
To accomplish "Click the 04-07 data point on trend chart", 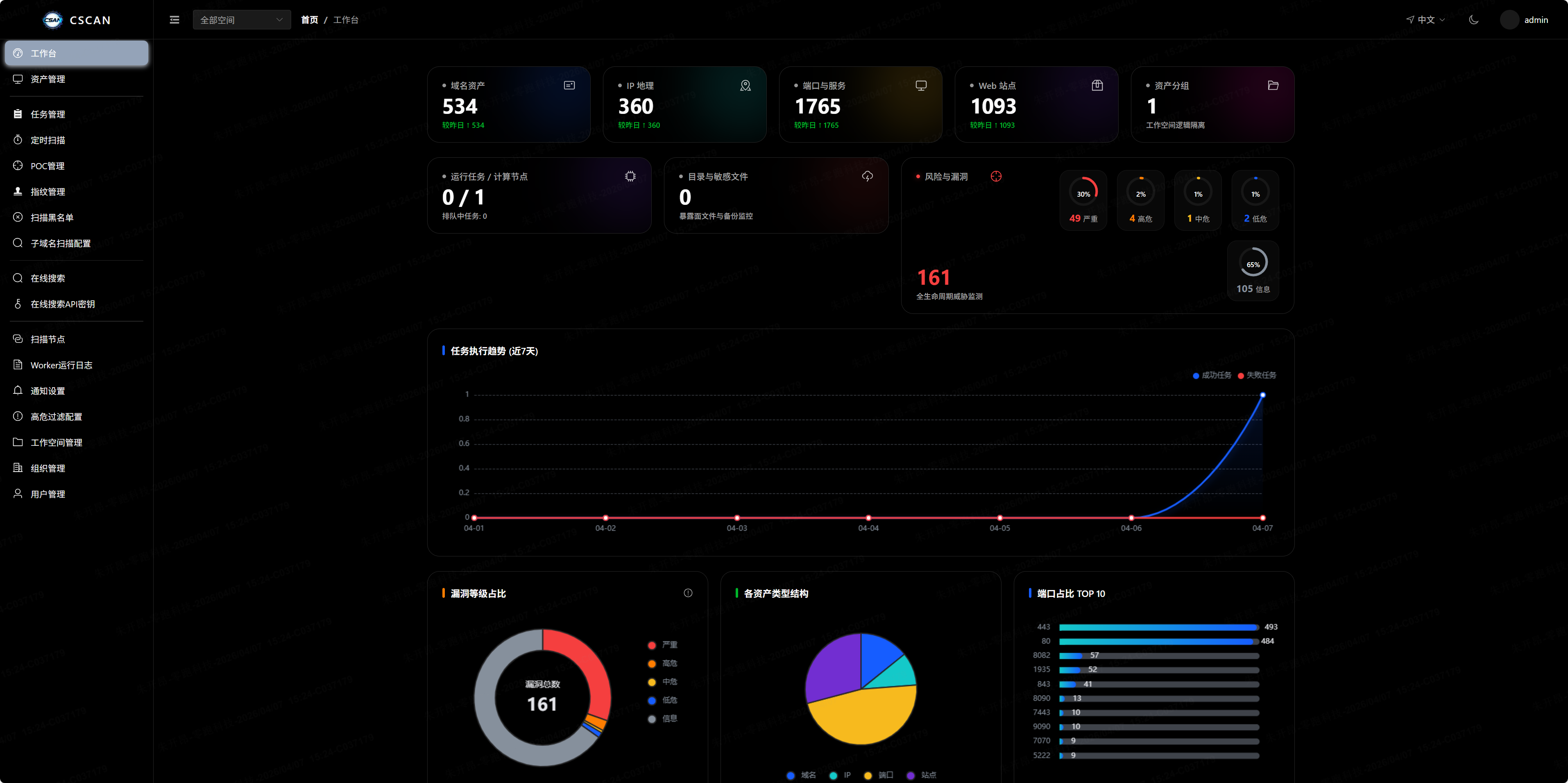I will pyautogui.click(x=1262, y=395).
